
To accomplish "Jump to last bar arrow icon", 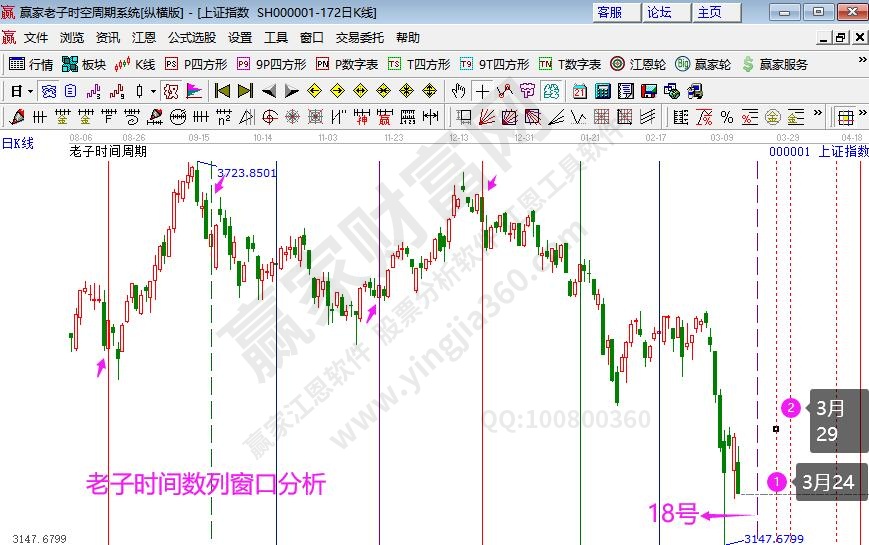I will point(245,91).
